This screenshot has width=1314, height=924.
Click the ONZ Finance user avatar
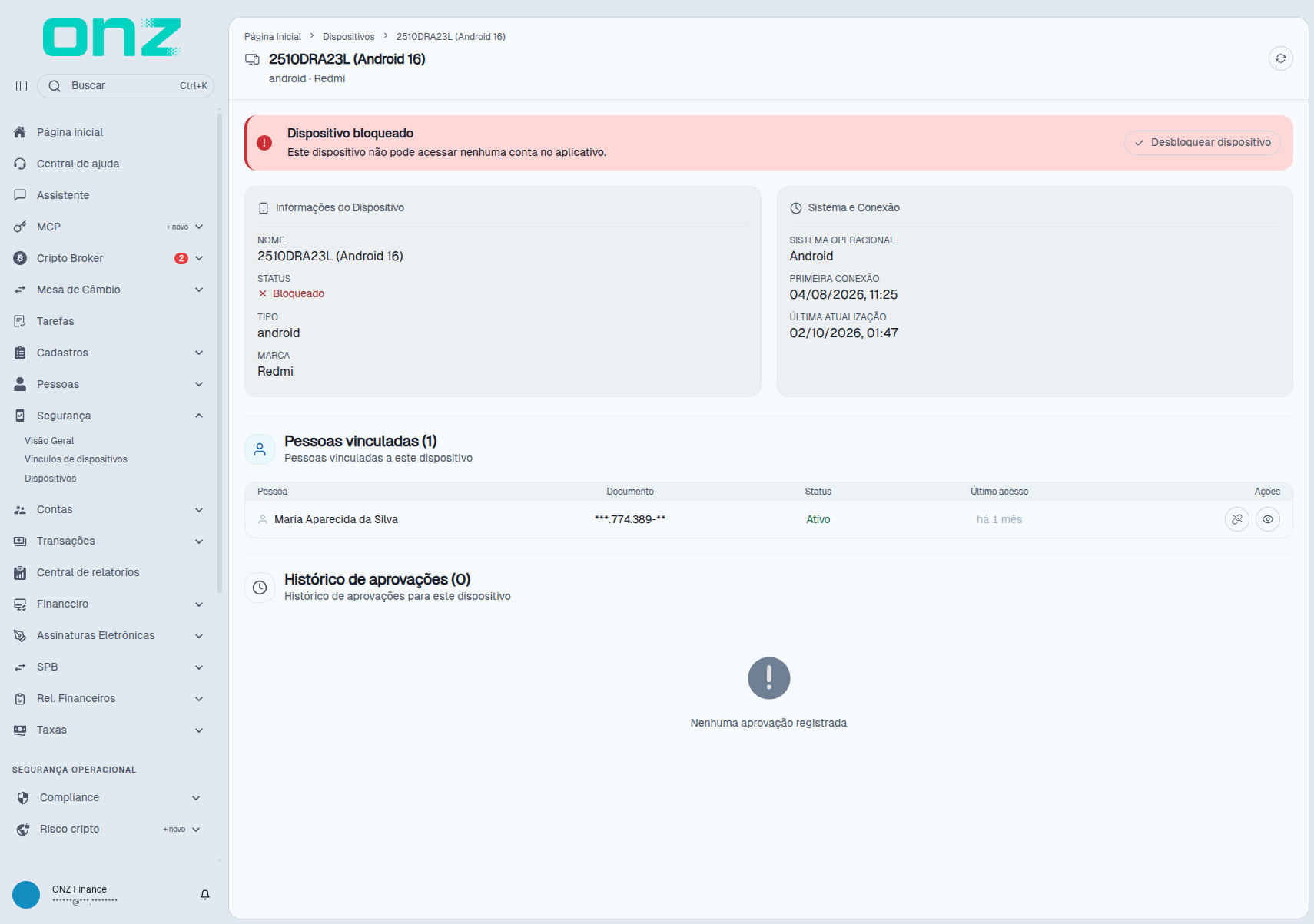[x=26, y=895]
